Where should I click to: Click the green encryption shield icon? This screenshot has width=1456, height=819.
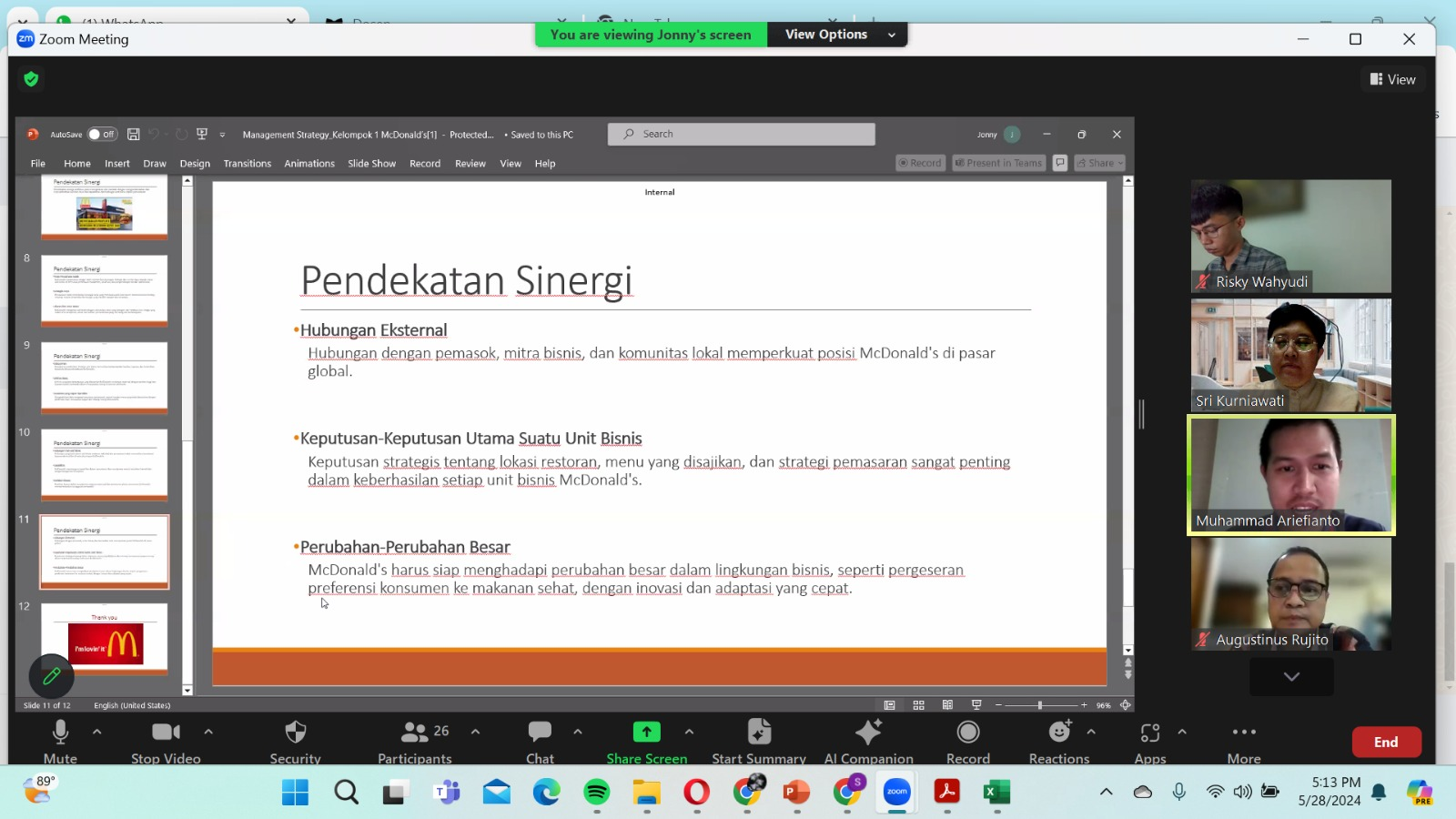pyautogui.click(x=31, y=79)
